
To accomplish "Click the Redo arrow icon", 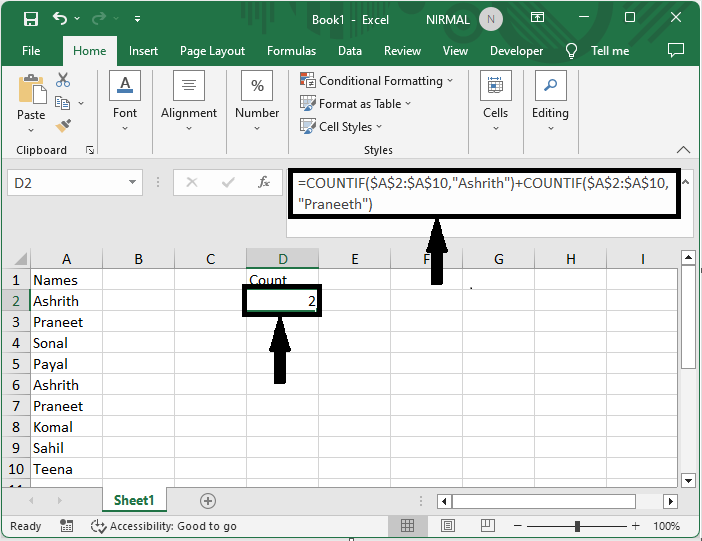I will click(x=98, y=18).
